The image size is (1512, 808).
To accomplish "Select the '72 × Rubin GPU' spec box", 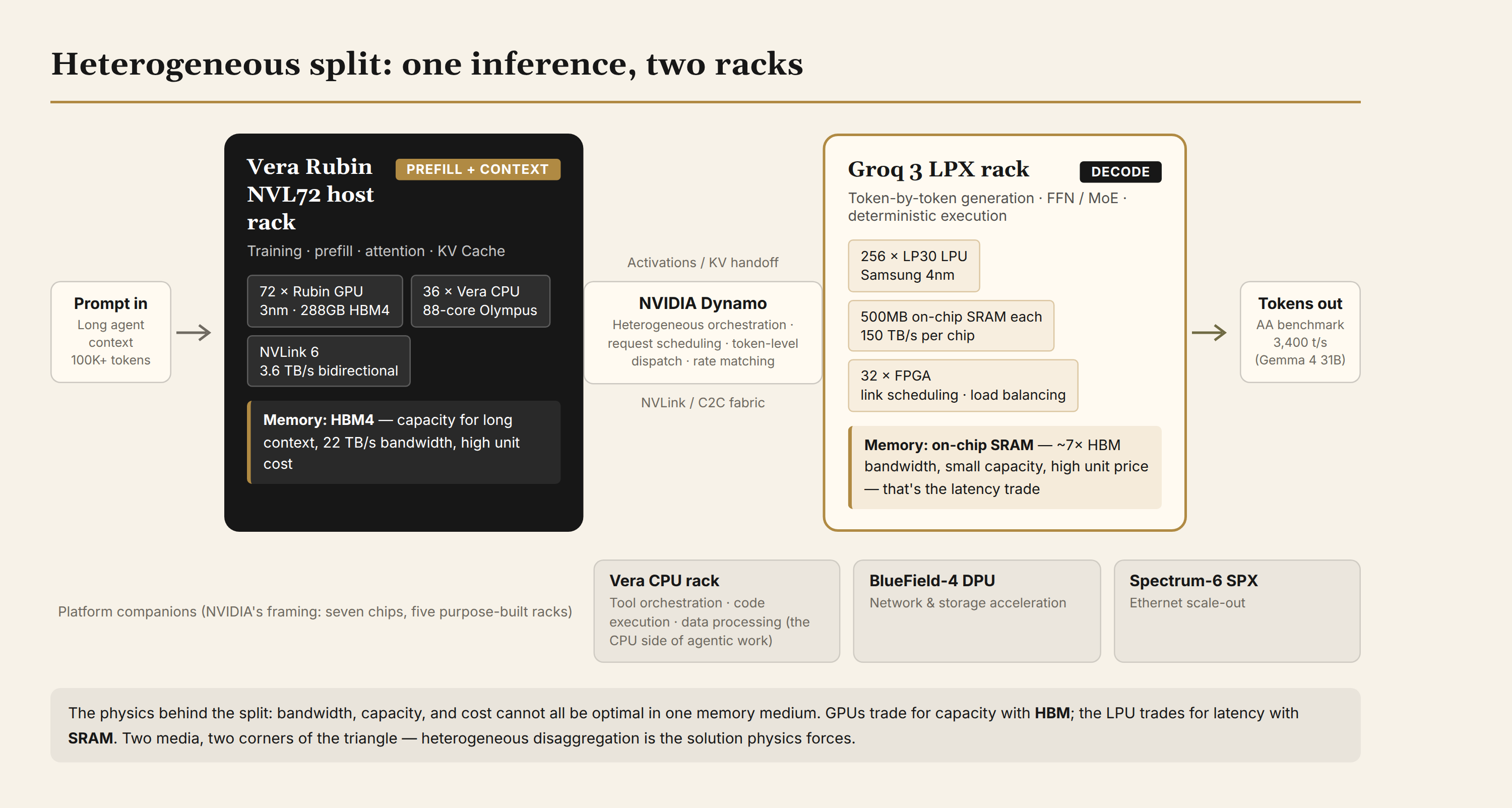I will click(x=325, y=300).
